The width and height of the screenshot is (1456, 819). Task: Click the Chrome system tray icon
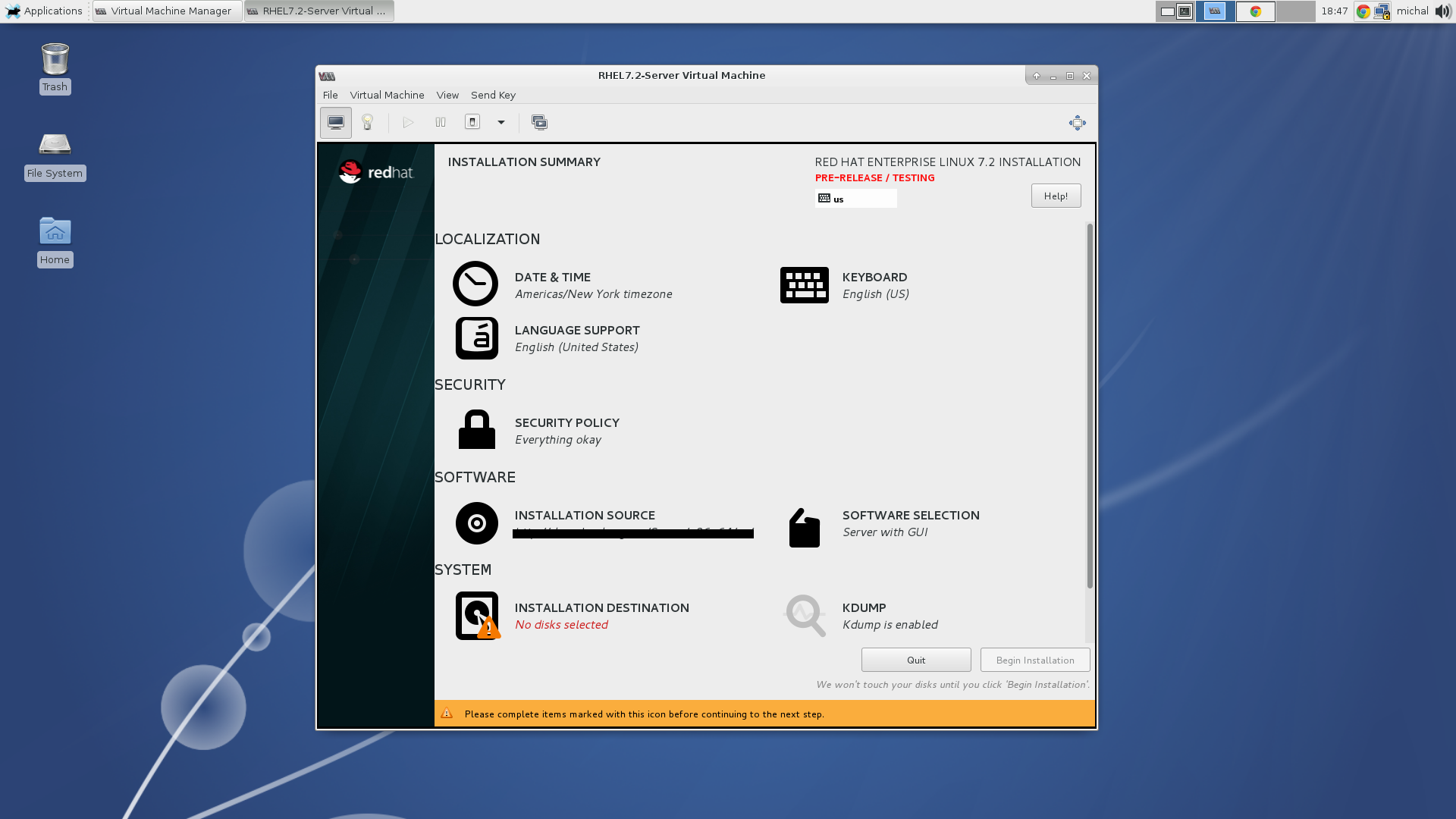click(1363, 11)
